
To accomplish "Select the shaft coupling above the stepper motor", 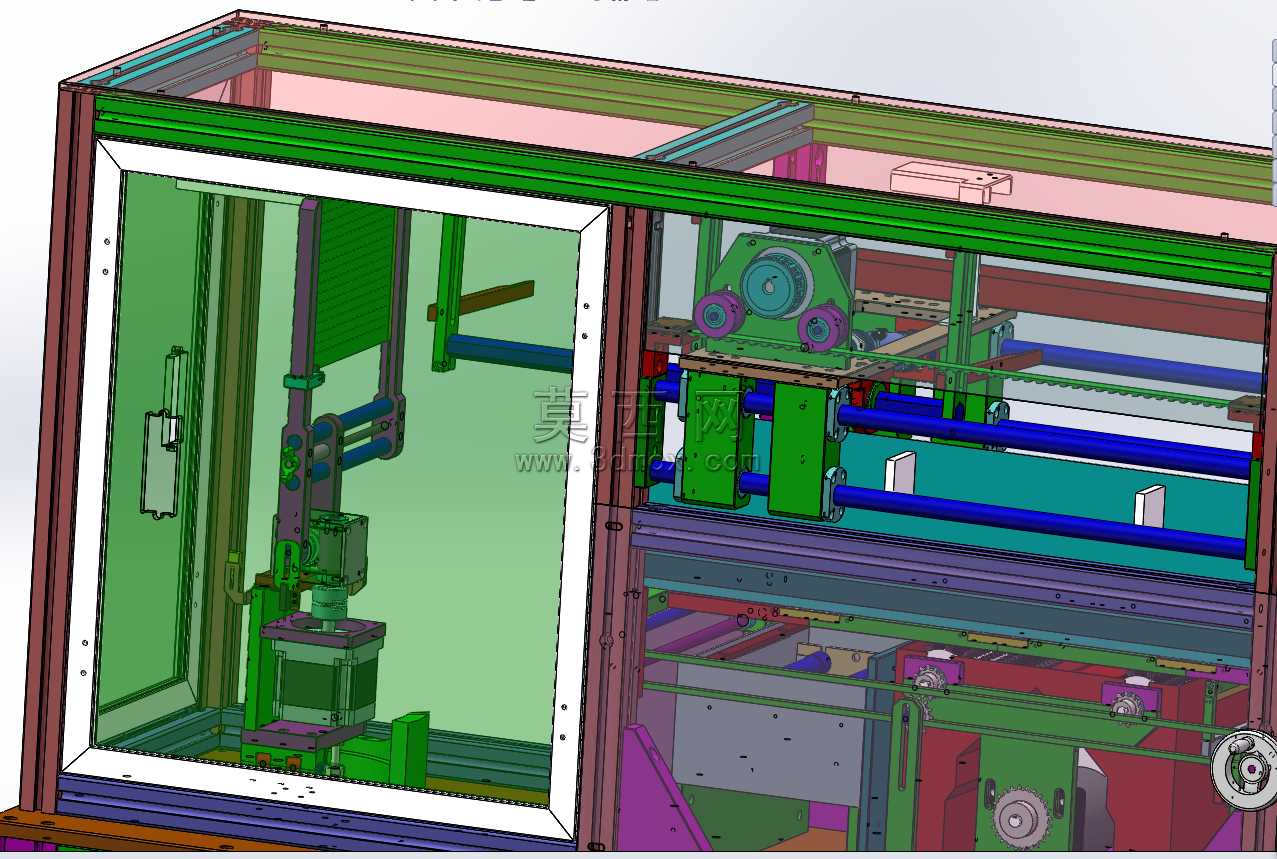I will (331, 604).
